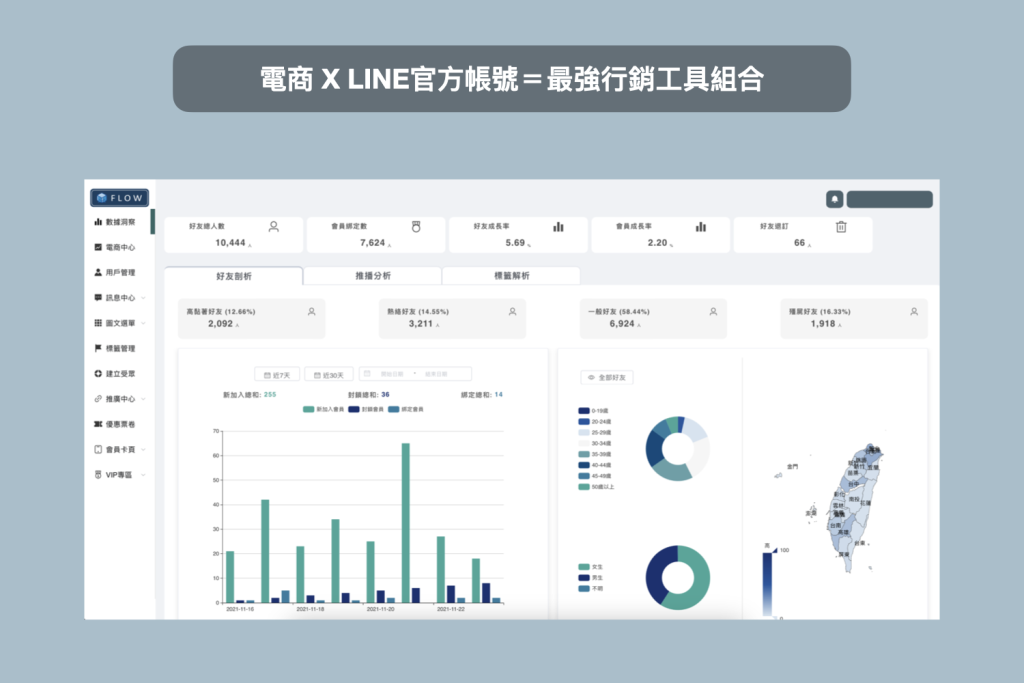Image resolution: width=1024 pixels, height=683 pixels.
Task: Toggle 50歲以上 age legend item
Action: click(596, 486)
